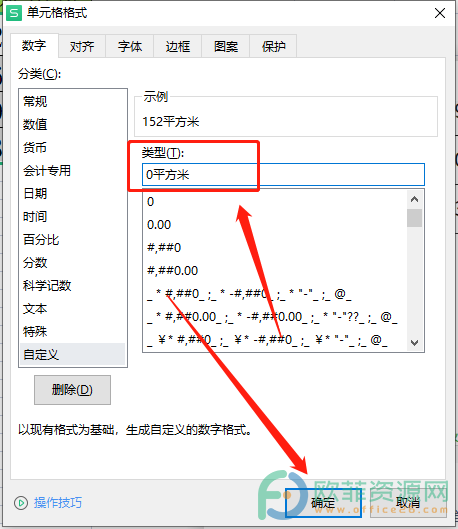Open the 图案 tab
458x529 pixels.
click(x=226, y=46)
